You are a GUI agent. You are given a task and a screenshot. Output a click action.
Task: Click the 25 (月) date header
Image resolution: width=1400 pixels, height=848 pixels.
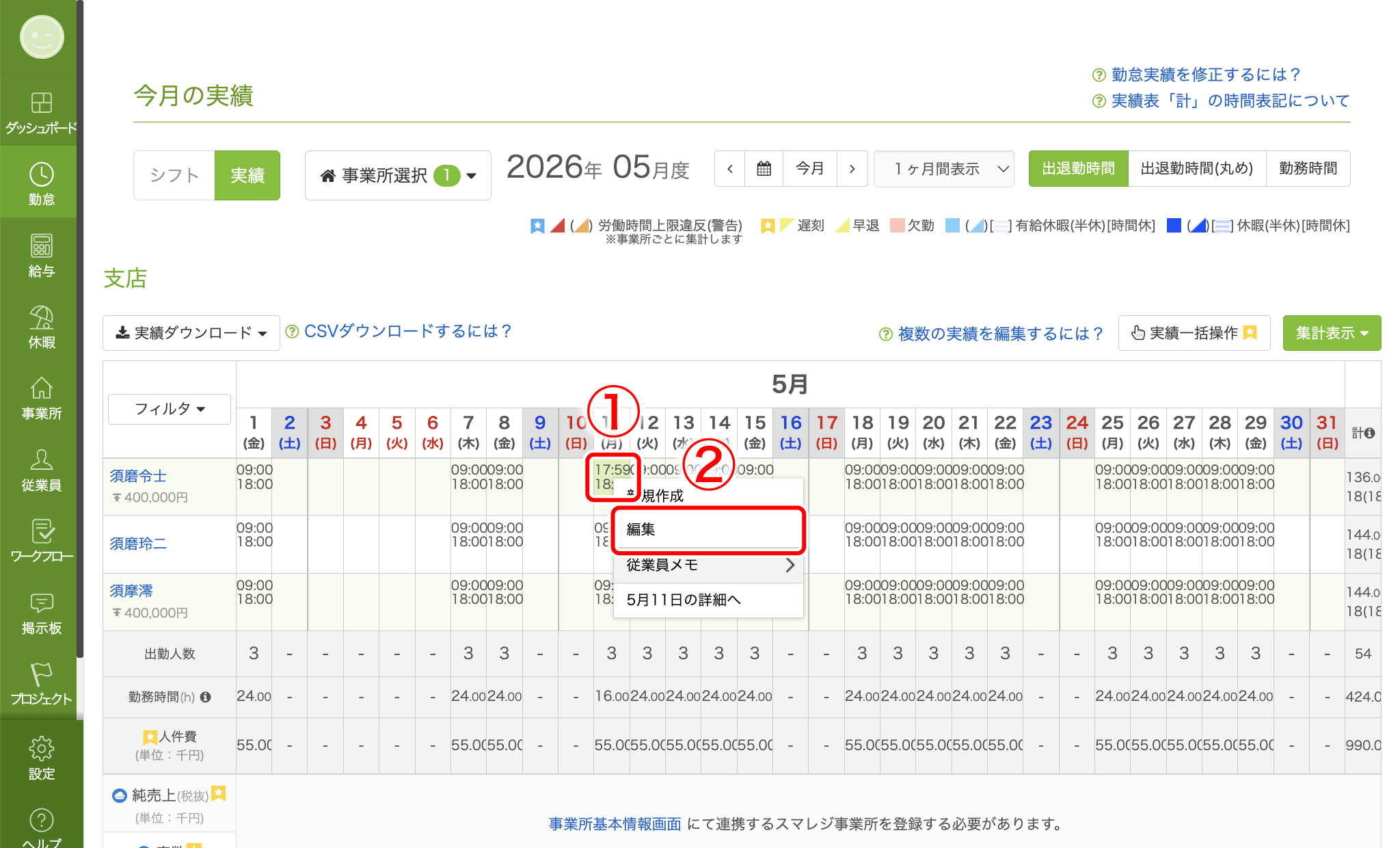(x=1112, y=432)
